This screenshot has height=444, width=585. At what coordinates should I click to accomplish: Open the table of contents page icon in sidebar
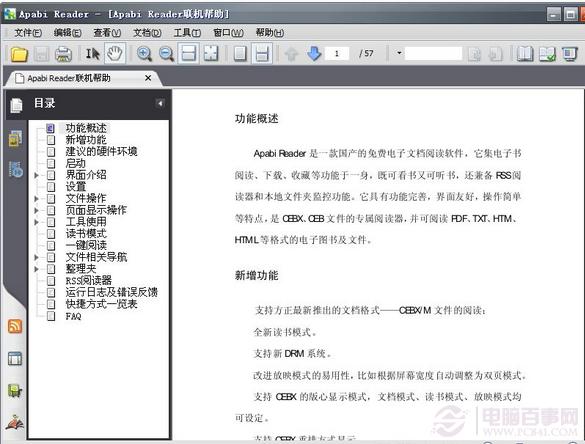(16, 105)
